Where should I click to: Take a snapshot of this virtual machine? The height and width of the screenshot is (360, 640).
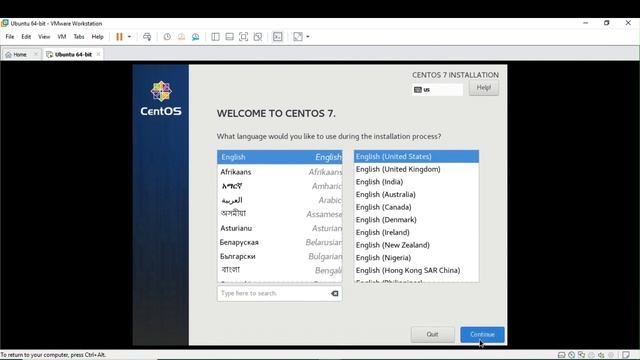(167, 37)
